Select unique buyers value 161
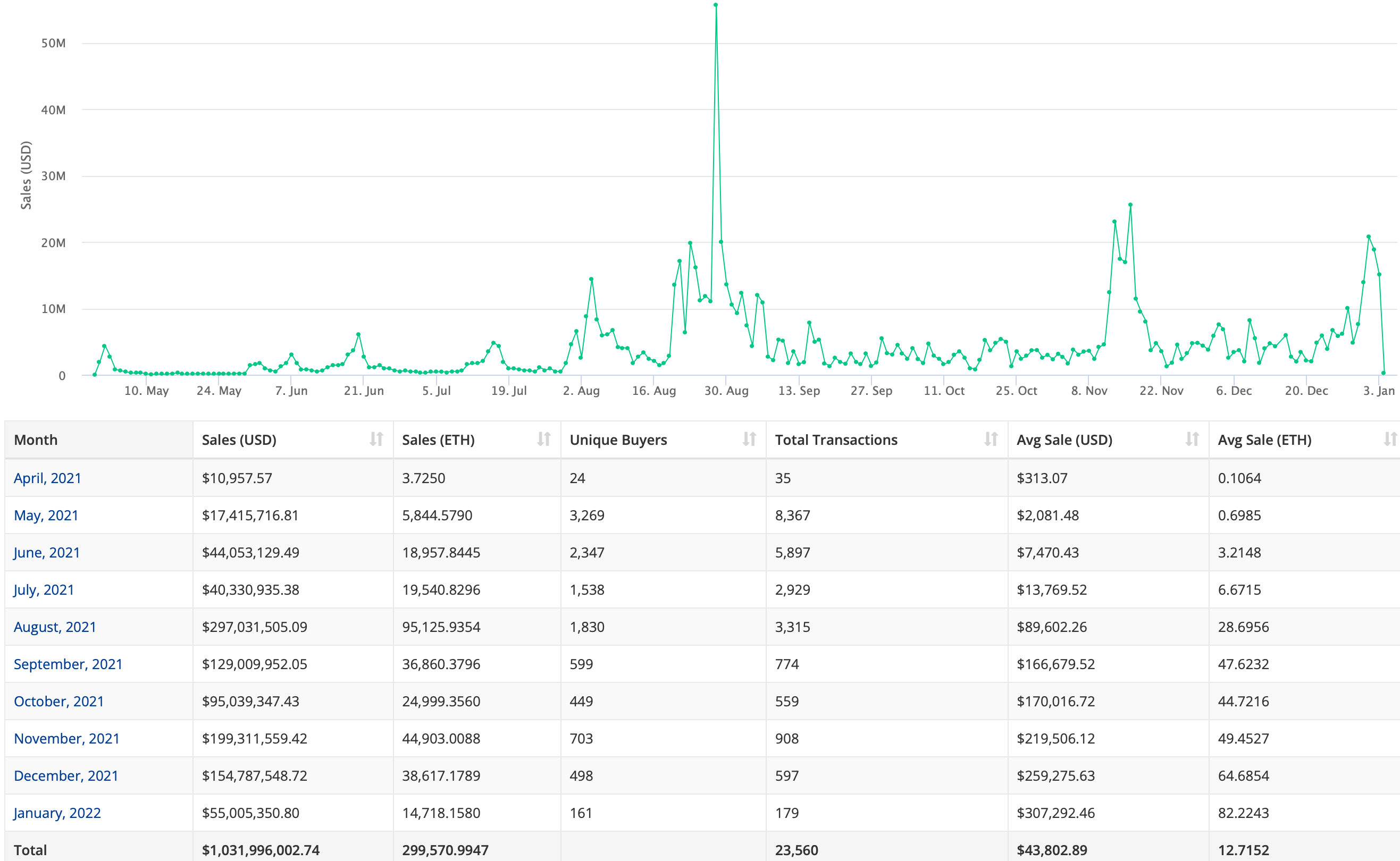 [581, 813]
